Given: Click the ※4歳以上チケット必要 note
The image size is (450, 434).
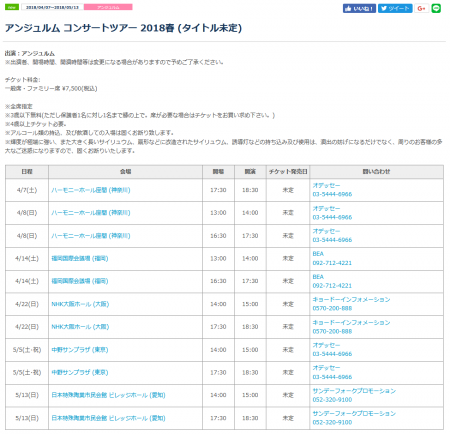Looking at the screenshot, I should pyautogui.click(x=36, y=124).
